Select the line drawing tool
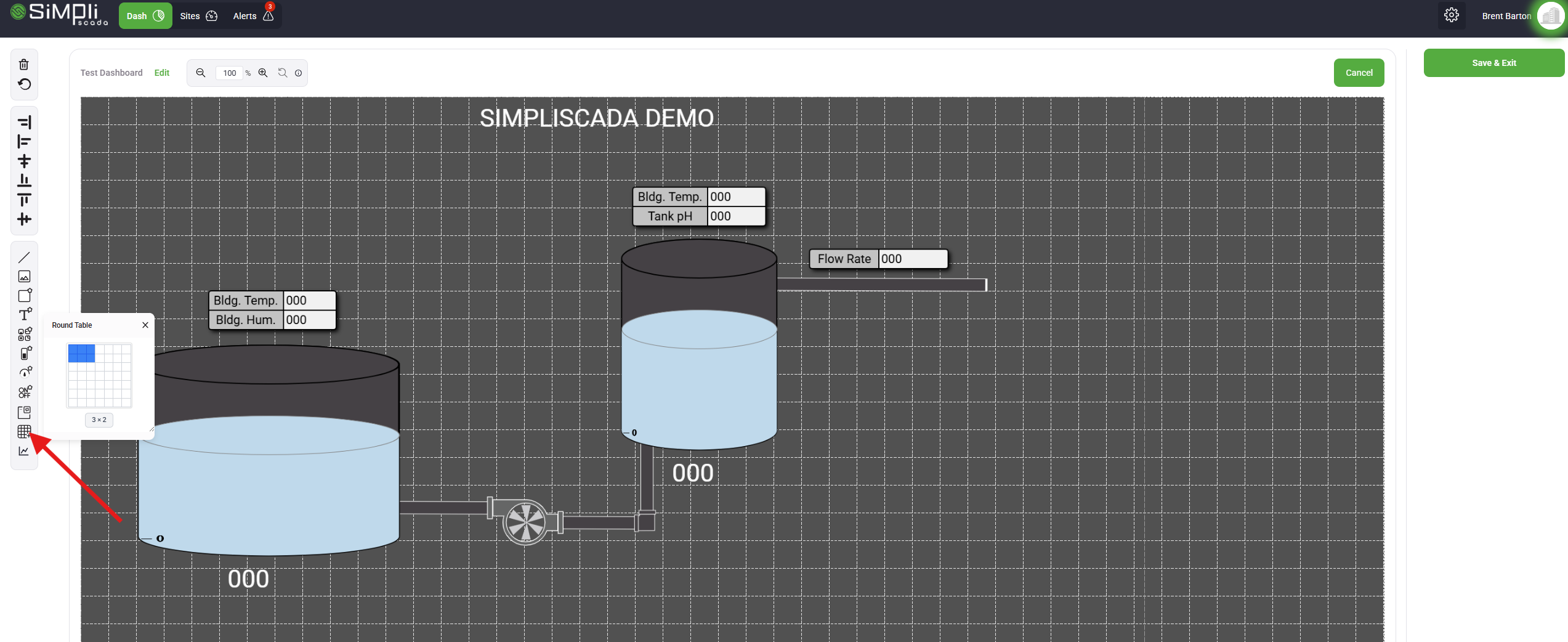This screenshot has height=642, width=1568. (24, 258)
